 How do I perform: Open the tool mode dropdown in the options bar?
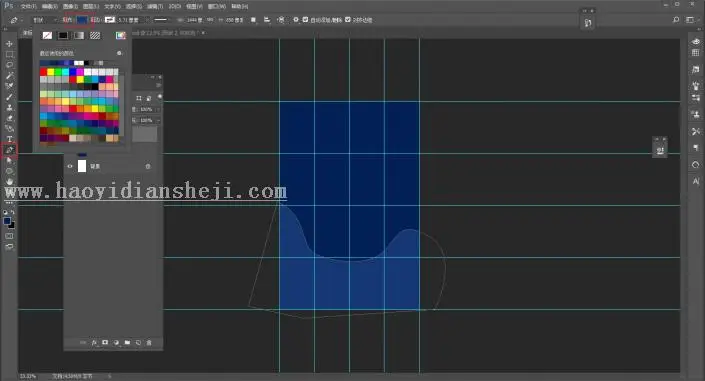pos(44,20)
